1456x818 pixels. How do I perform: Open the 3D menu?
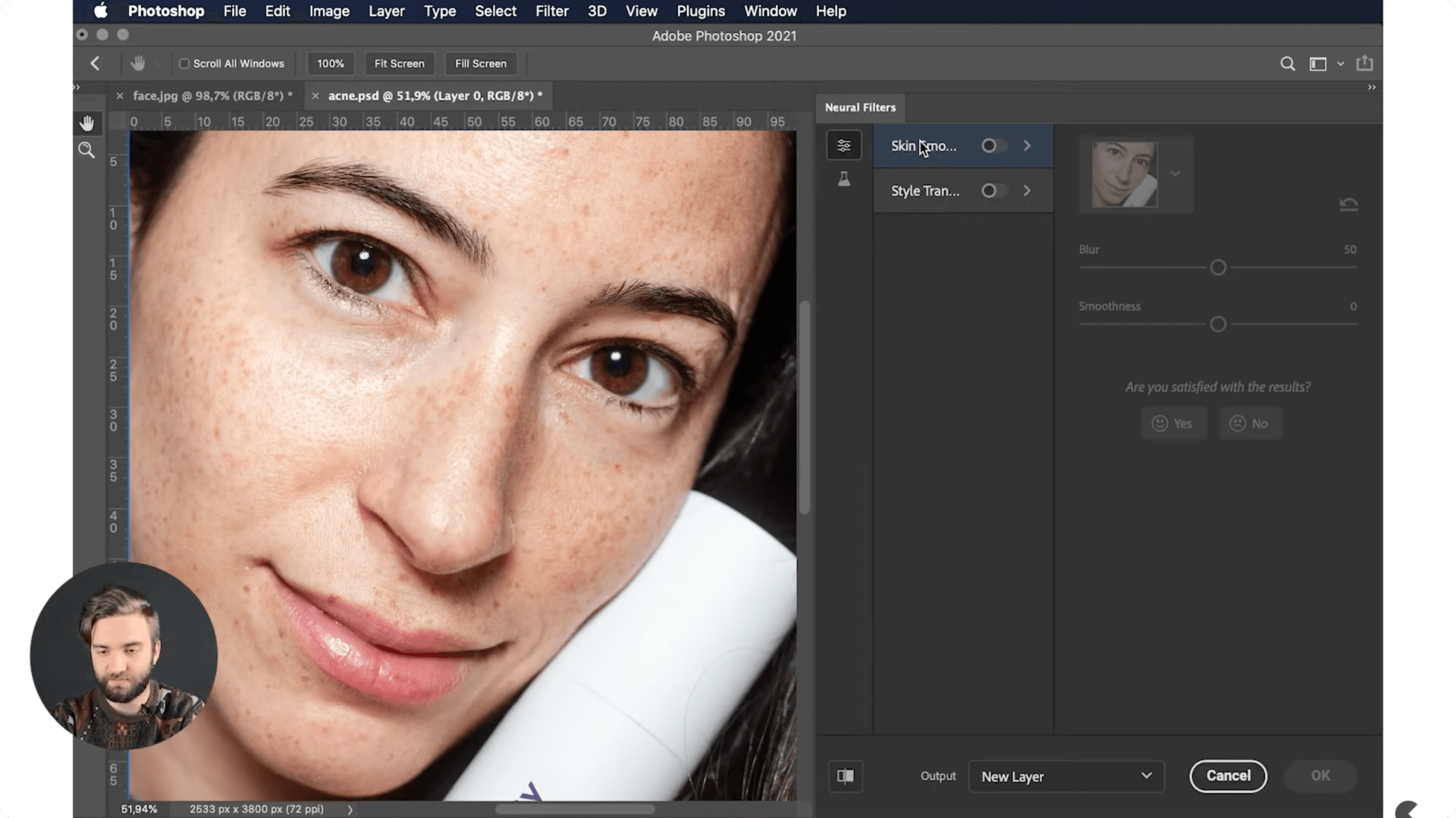(x=597, y=11)
